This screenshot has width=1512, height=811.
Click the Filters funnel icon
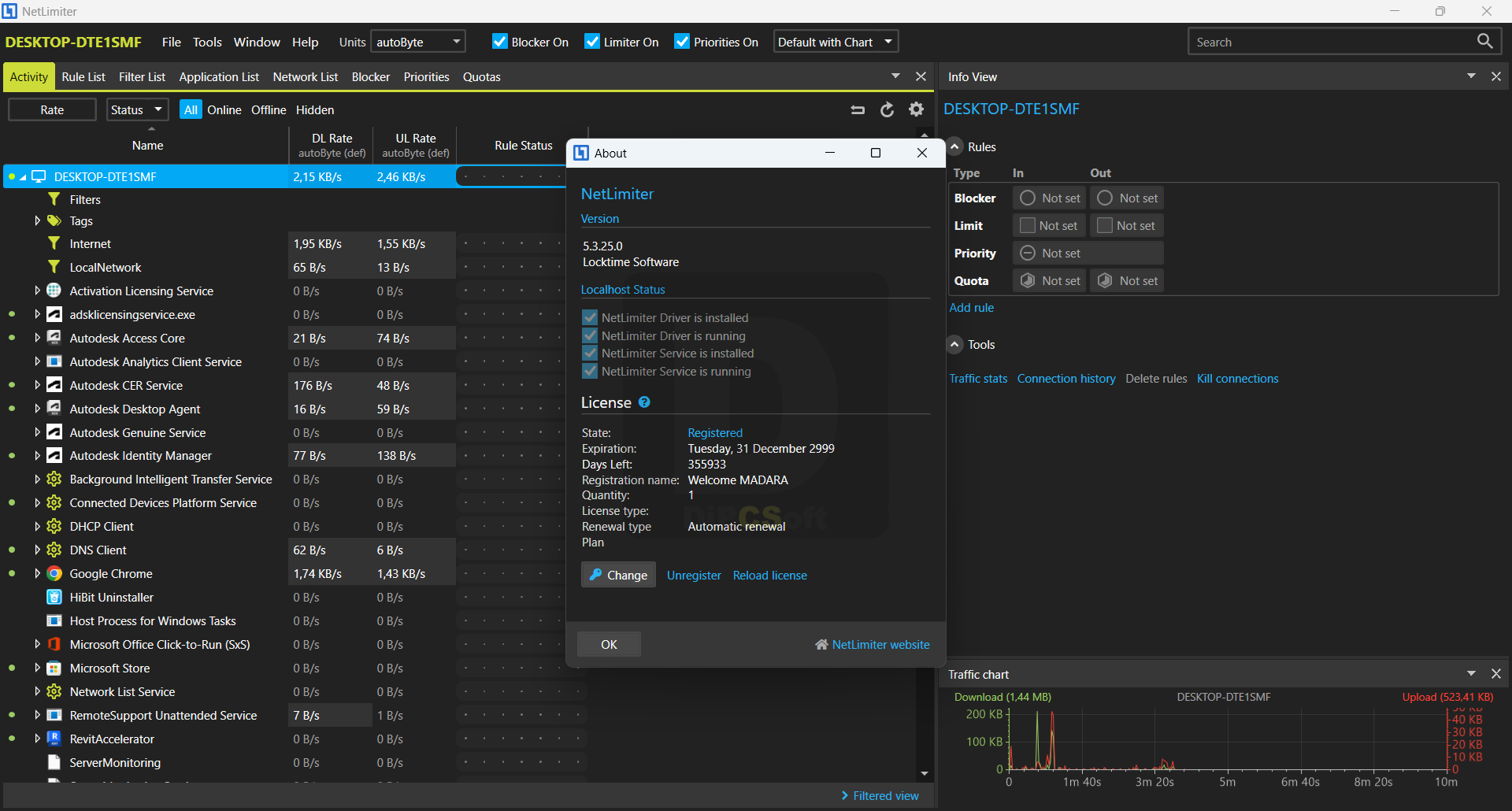pyautogui.click(x=54, y=199)
